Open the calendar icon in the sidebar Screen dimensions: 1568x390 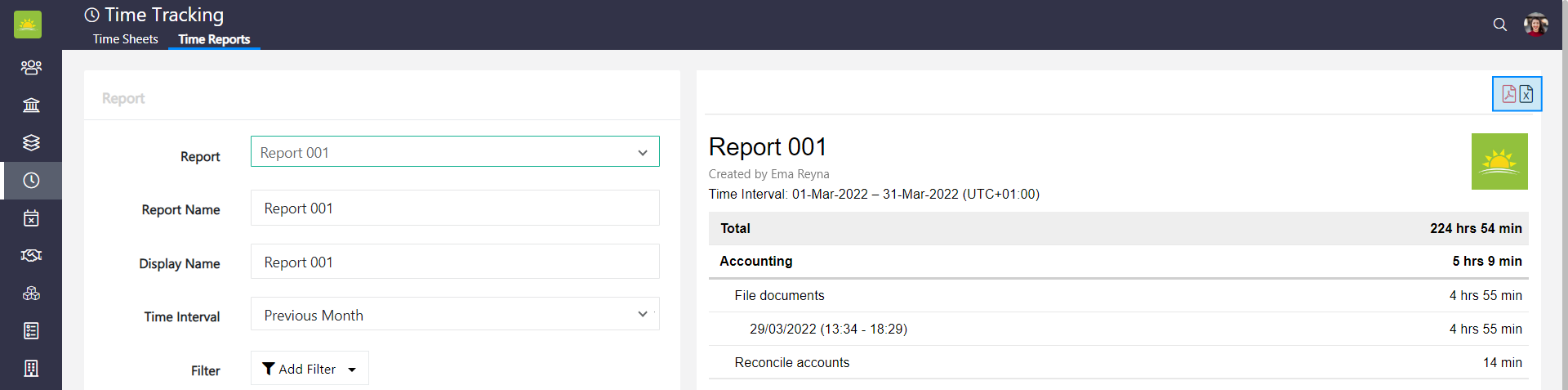pyautogui.click(x=31, y=218)
